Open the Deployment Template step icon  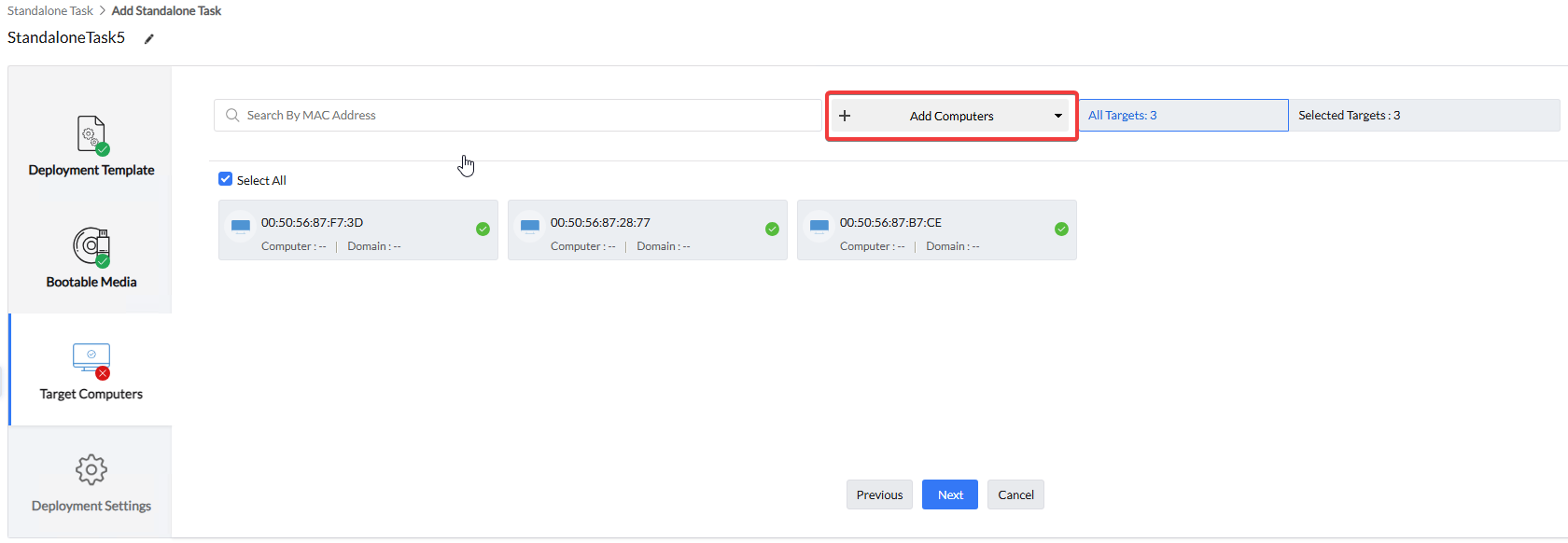[91, 134]
